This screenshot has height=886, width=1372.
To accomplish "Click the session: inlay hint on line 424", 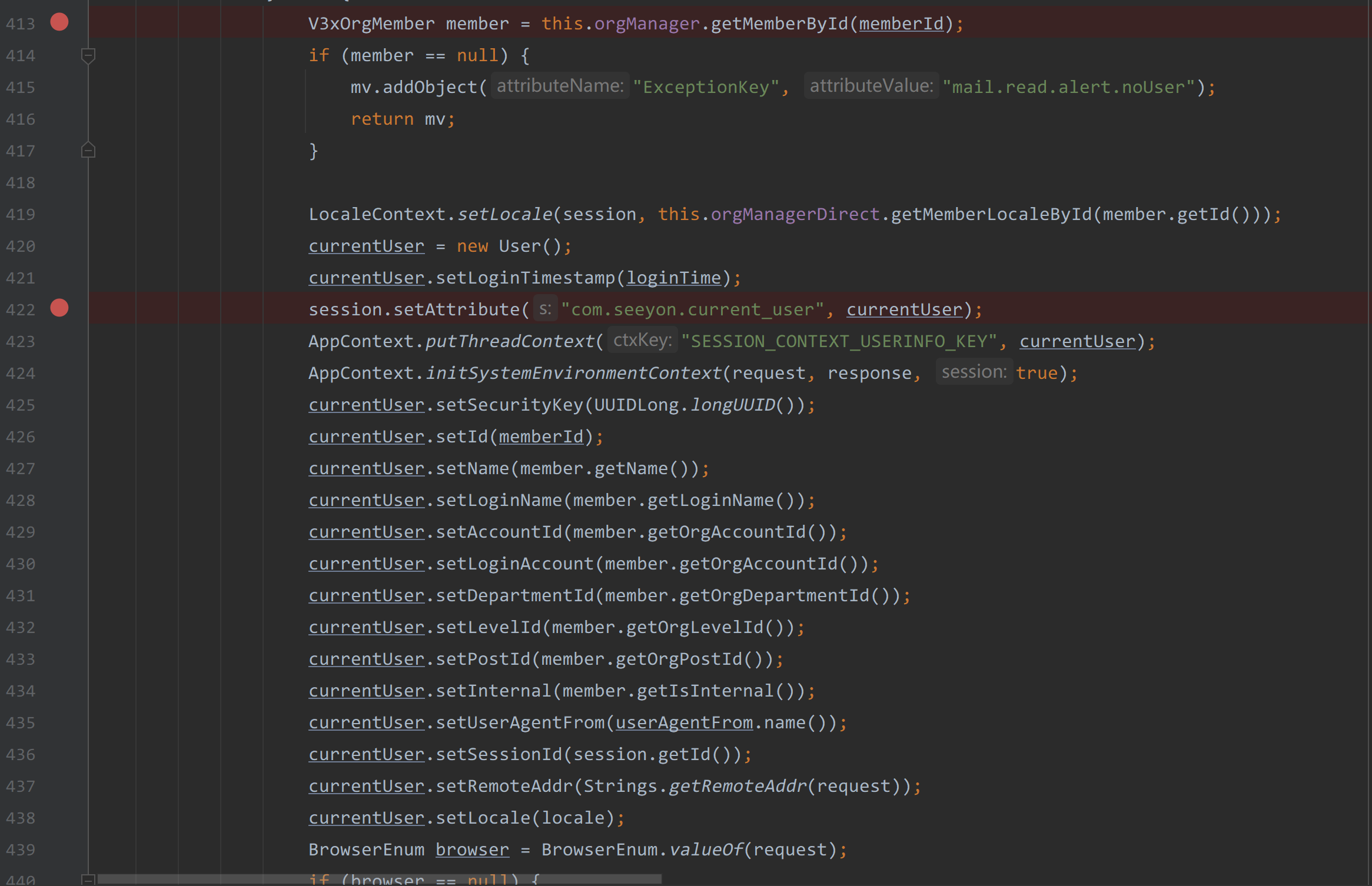I will coord(974,372).
